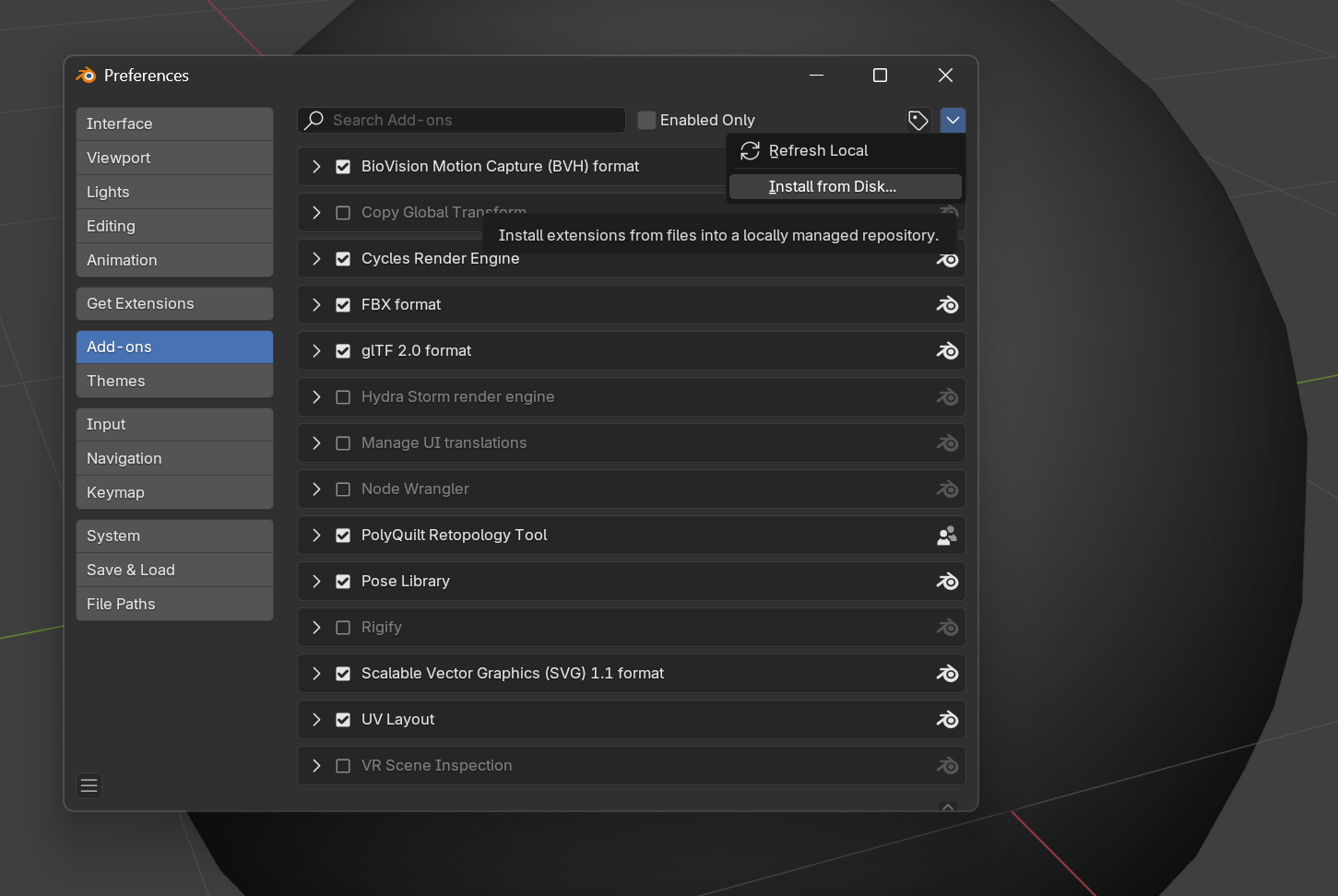1338x896 pixels.
Task: Click the Search Add-ons field
Action: tap(461, 120)
